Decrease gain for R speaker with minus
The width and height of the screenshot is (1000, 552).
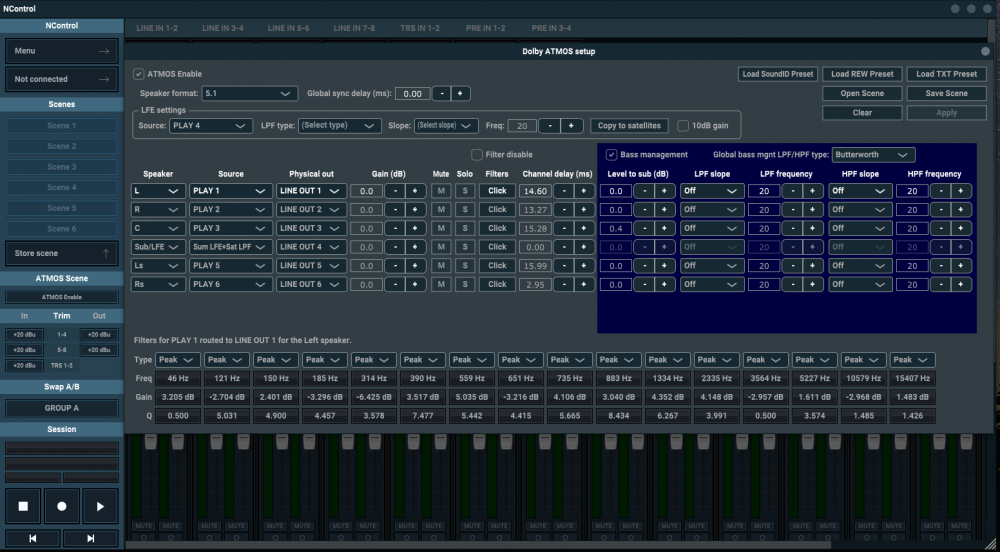(395, 210)
